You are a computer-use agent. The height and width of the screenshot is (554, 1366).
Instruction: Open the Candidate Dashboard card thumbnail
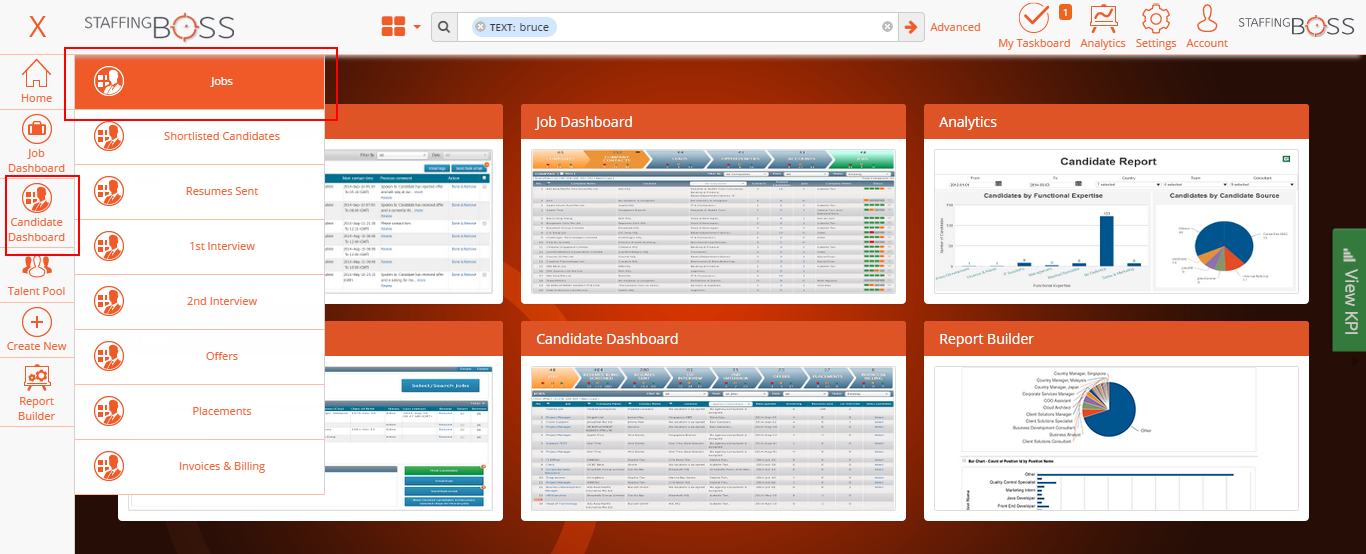[713, 439]
